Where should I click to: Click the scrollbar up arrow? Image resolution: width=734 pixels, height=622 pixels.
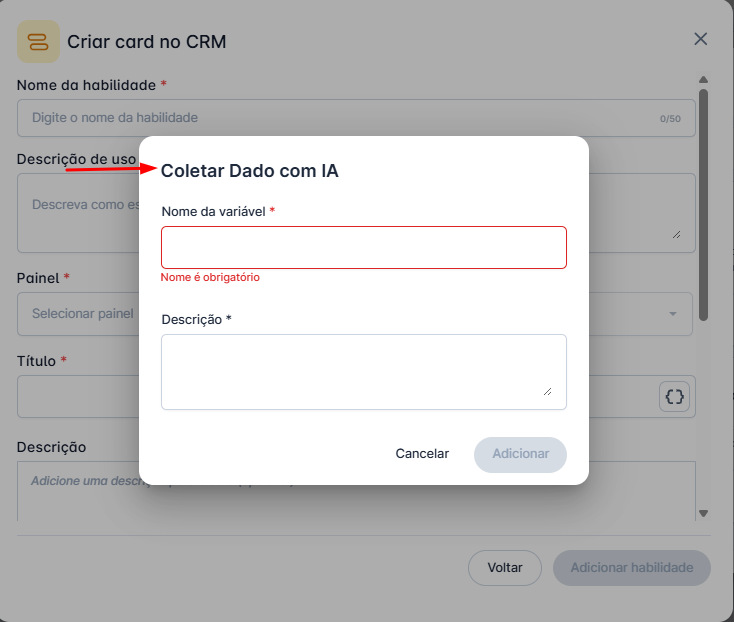703,80
